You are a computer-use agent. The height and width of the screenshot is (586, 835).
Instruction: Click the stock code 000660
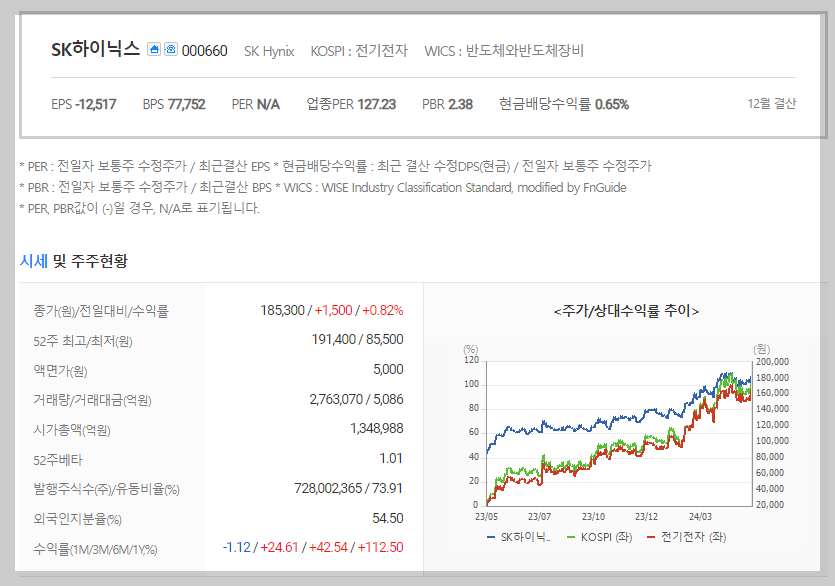pyautogui.click(x=204, y=51)
